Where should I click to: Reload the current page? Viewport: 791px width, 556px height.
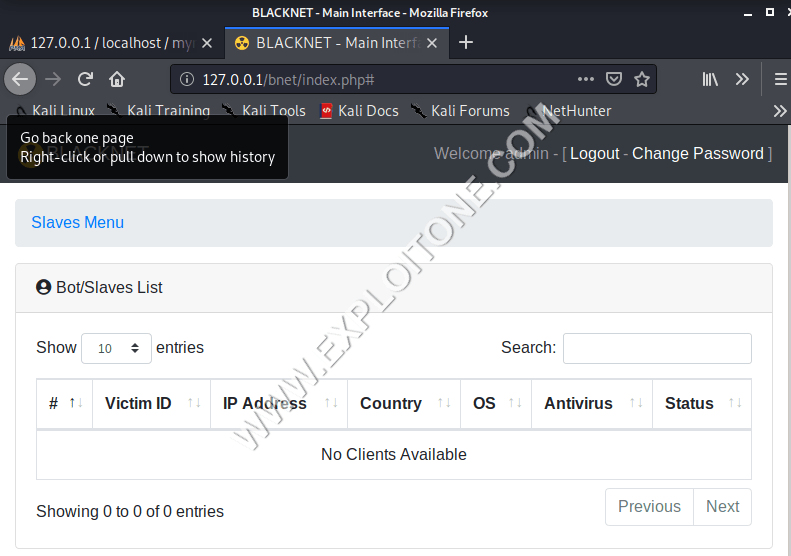tap(85, 79)
